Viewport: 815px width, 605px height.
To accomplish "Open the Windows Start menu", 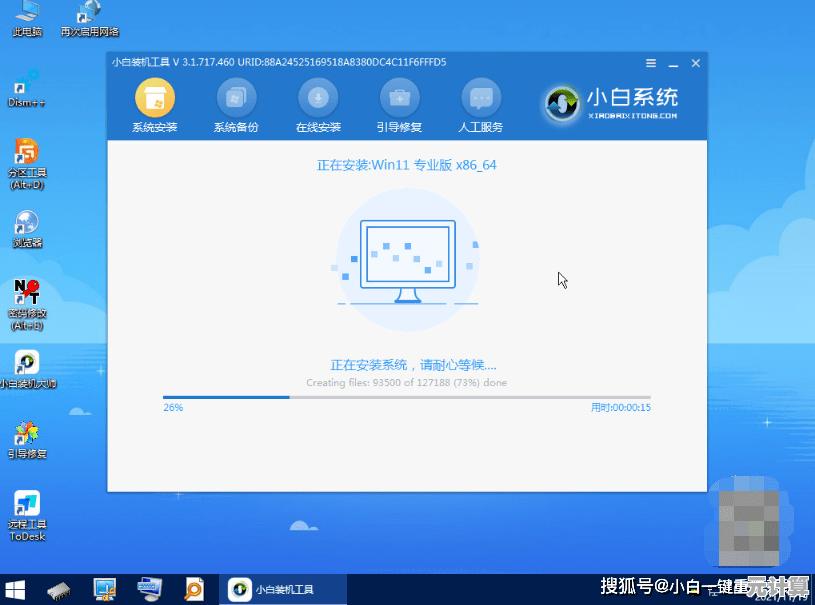I will pos(15,589).
